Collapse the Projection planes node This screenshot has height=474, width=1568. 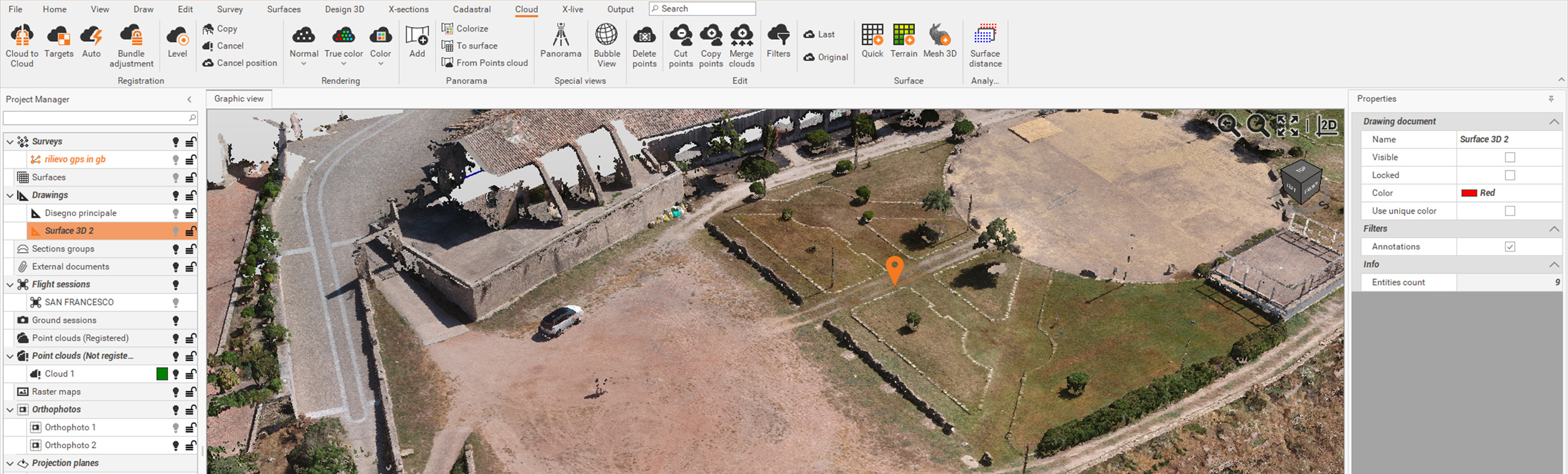tap(10, 463)
